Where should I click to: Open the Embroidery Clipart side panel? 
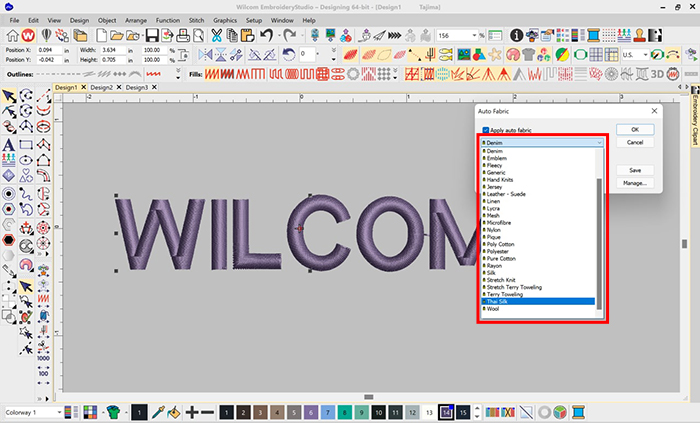tap(695, 116)
